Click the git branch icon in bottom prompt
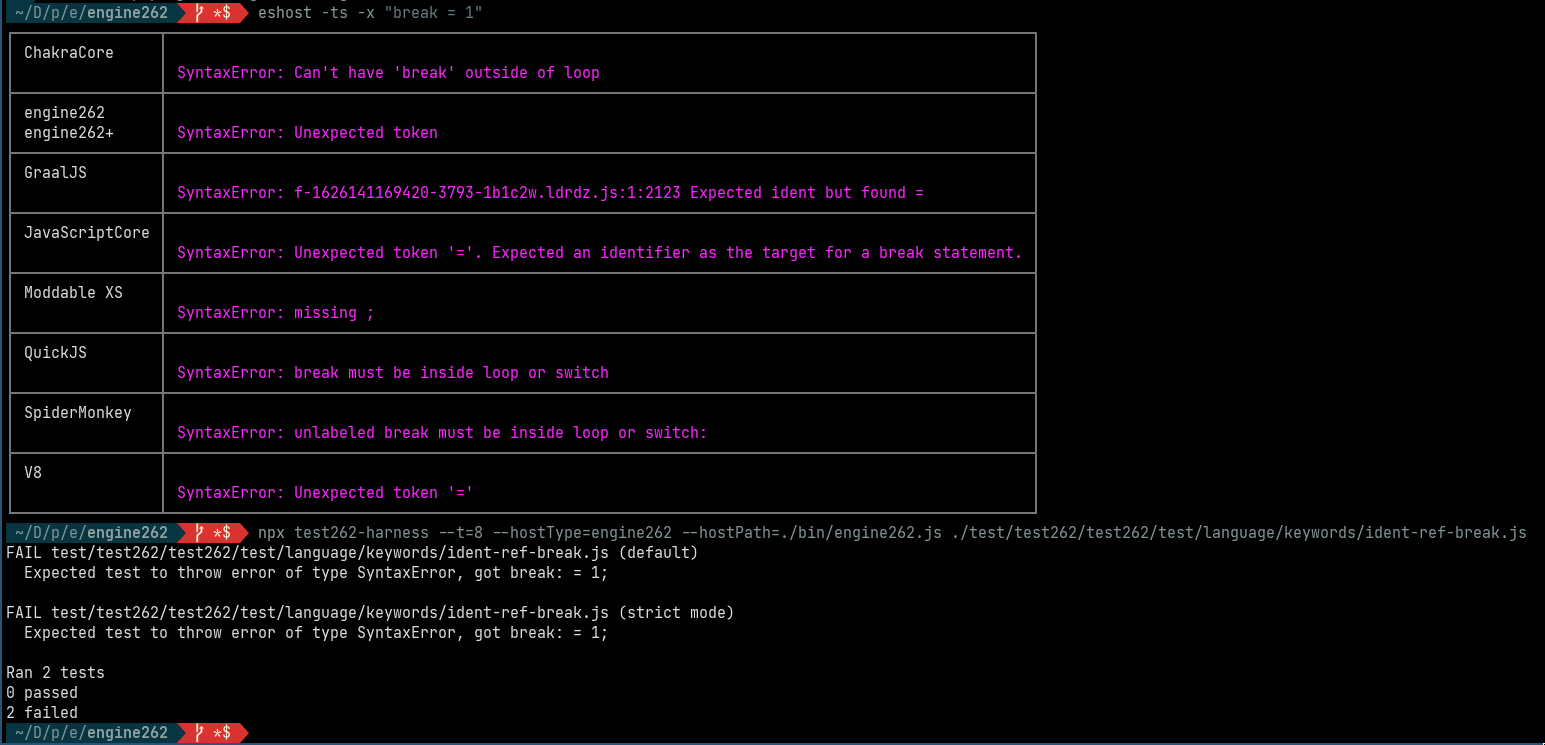 [199, 733]
